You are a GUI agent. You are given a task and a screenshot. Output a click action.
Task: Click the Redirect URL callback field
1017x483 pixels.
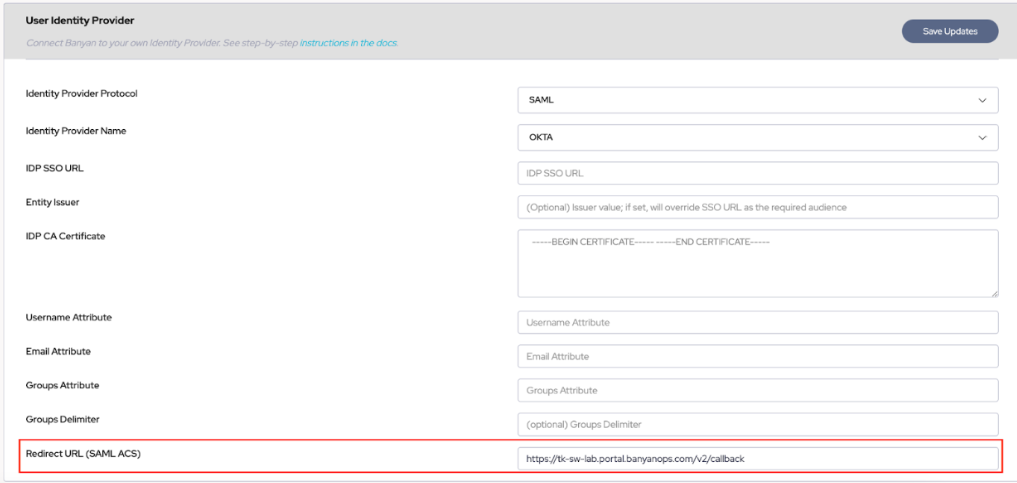pyautogui.click(x=757, y=459)
